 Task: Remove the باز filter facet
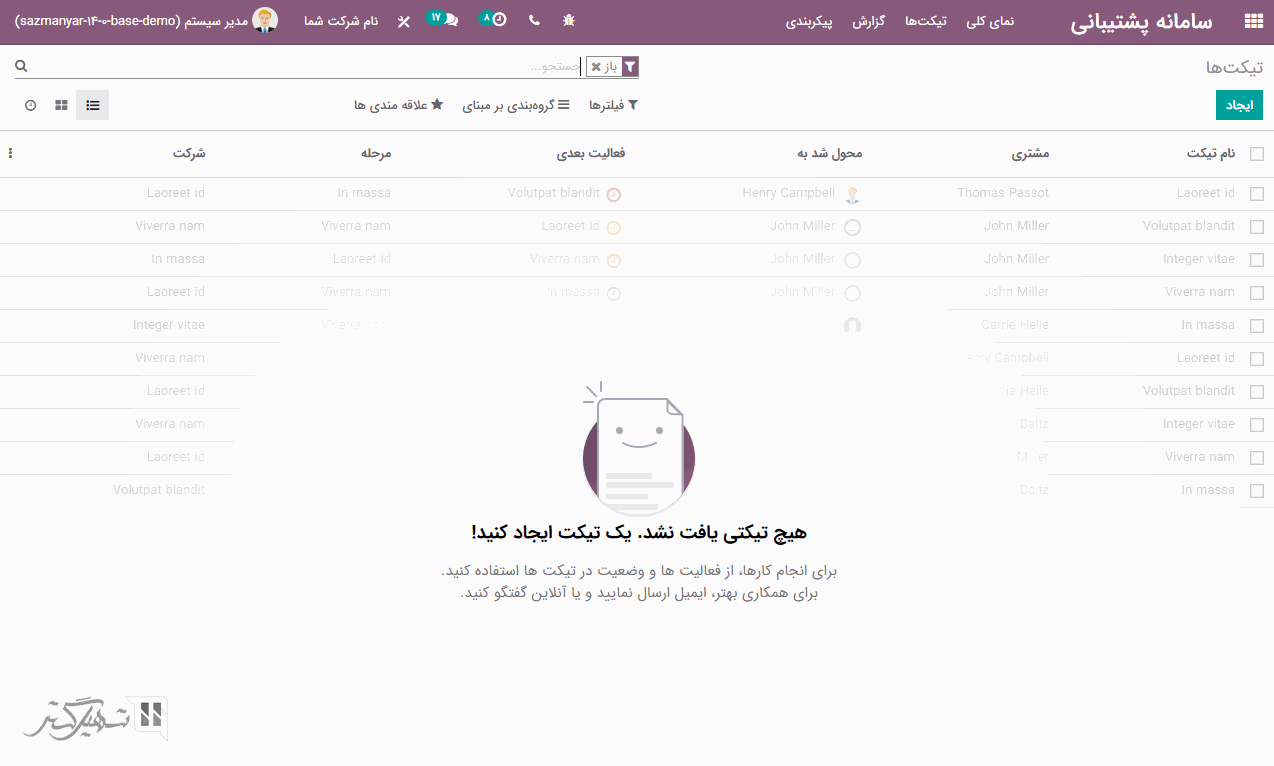(596, 67)
